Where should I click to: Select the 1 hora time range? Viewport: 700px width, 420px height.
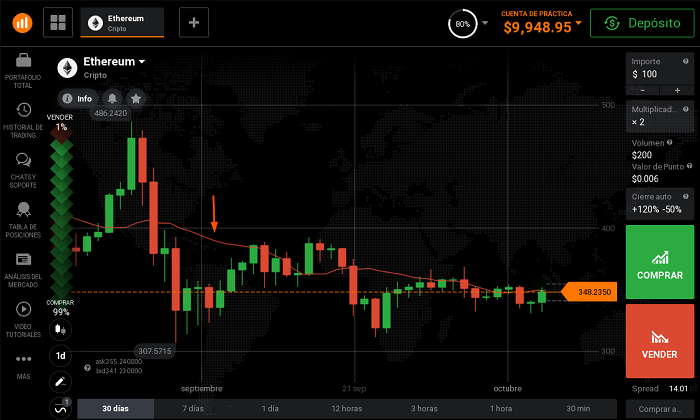[501, 408]
